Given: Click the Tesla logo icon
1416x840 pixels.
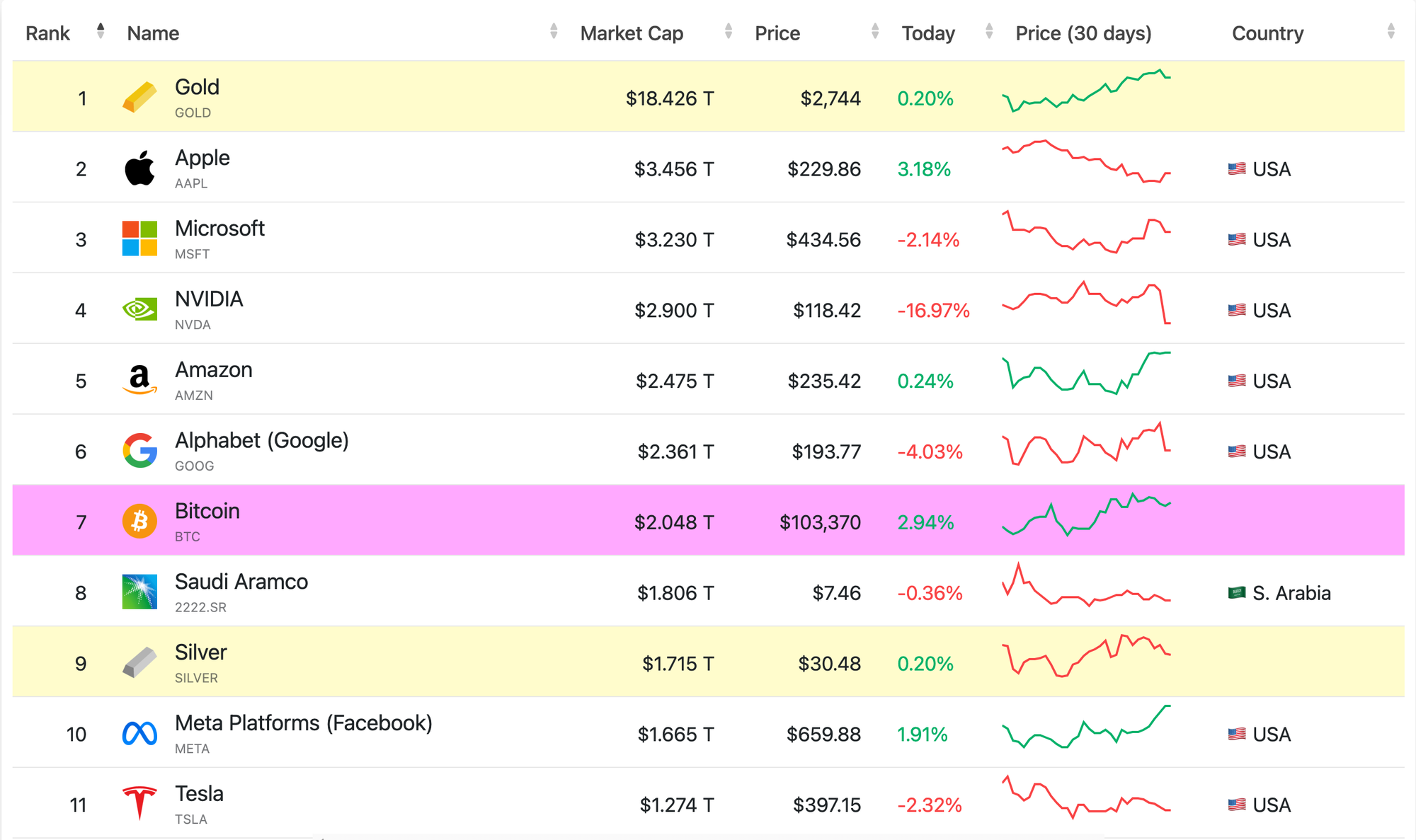Looking at the screenshot, I should 139,803.
